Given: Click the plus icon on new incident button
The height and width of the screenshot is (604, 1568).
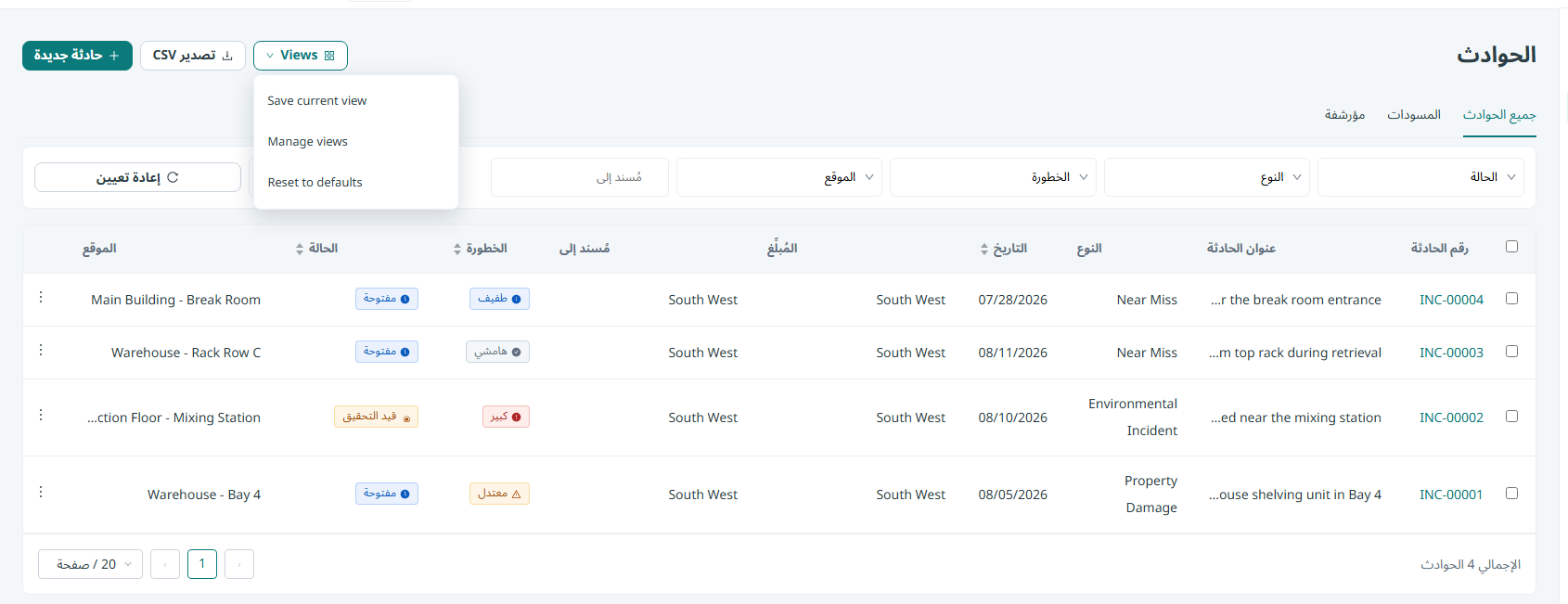Looking at the screenshot, I should tap(114, 56).
